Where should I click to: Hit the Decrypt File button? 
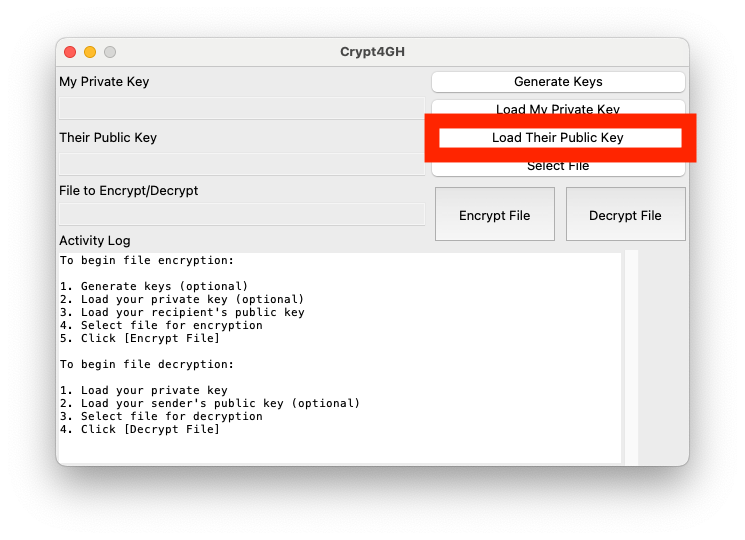tap(625, 215)
